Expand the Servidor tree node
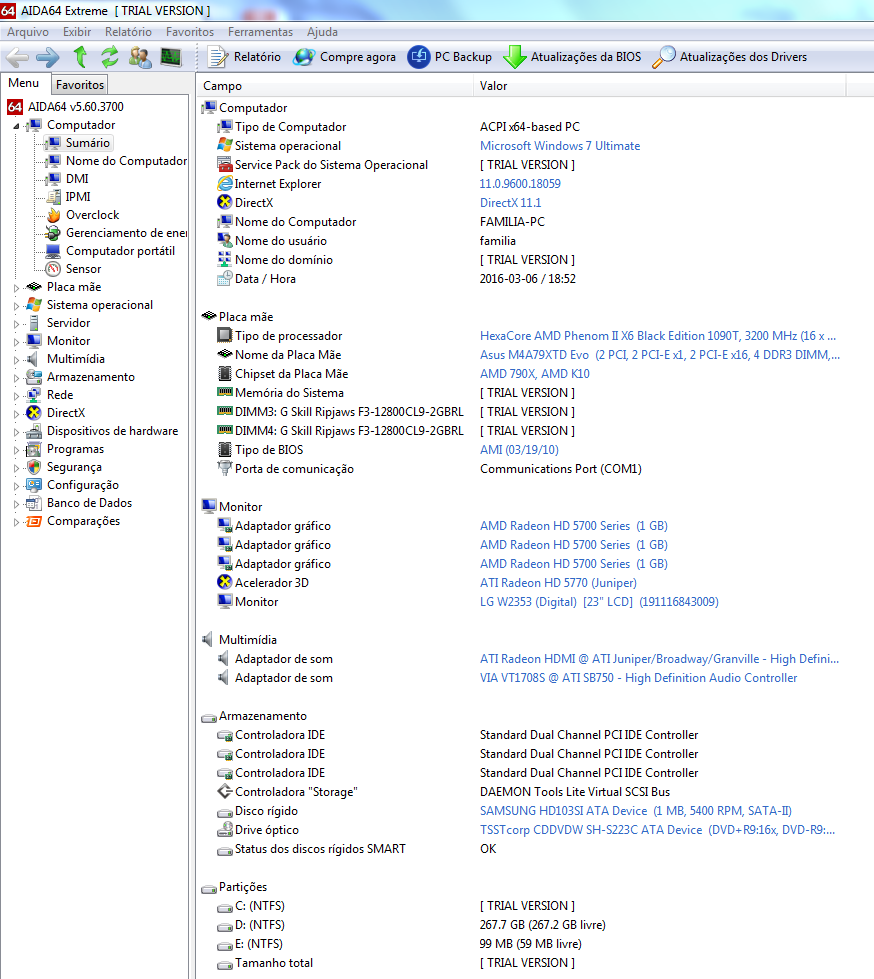The height and width of the screenshot is (979, 874). pyautogui.click(x=17, y=324)
